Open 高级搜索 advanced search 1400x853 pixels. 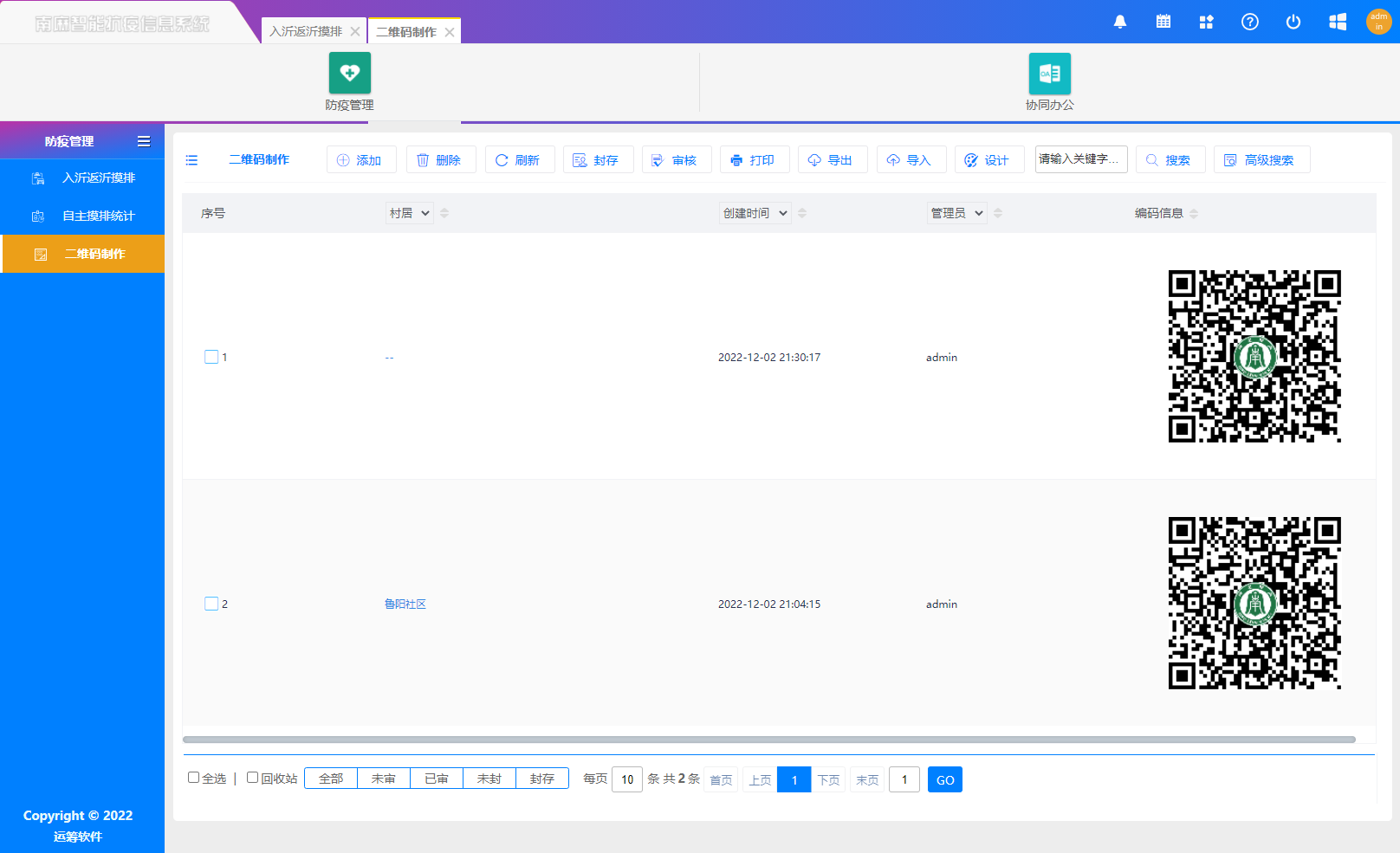click(1262, 159)
